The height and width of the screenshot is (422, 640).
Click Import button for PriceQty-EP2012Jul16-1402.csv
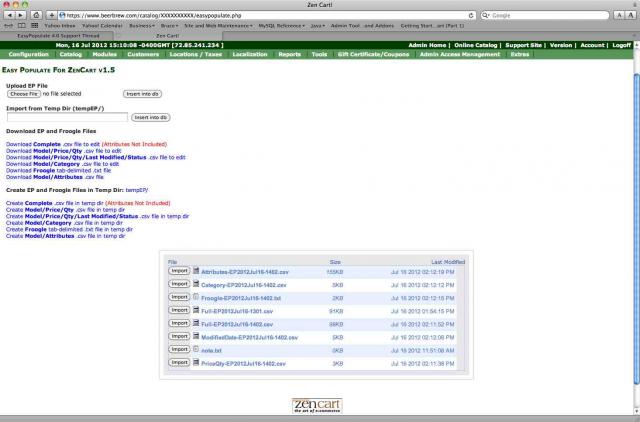[179, 362]
